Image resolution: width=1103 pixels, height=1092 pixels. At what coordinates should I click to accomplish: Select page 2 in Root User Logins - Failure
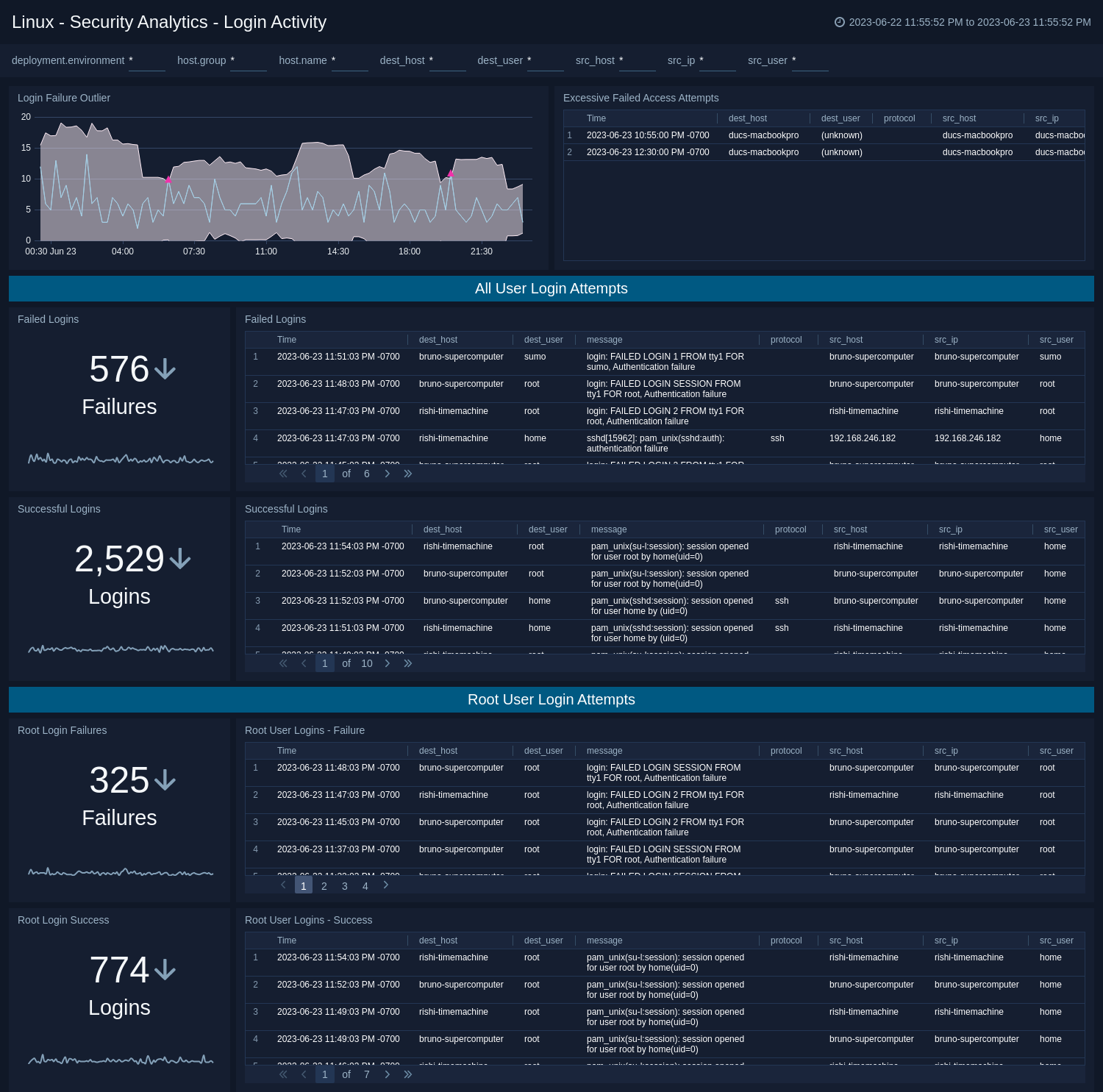[x=324, y=886]
